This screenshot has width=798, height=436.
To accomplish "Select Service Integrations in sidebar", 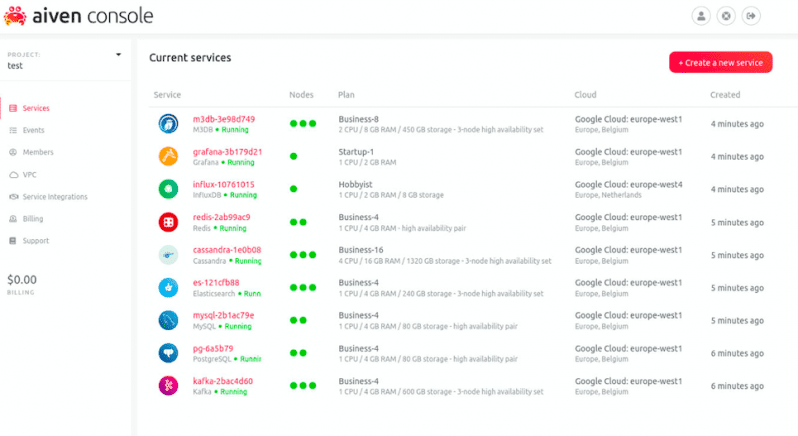I will (x=54, y=196).
